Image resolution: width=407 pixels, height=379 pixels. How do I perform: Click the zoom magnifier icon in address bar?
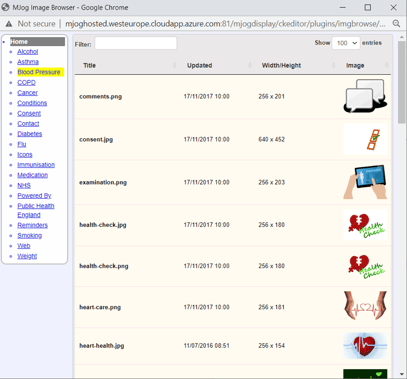[396, 24]
